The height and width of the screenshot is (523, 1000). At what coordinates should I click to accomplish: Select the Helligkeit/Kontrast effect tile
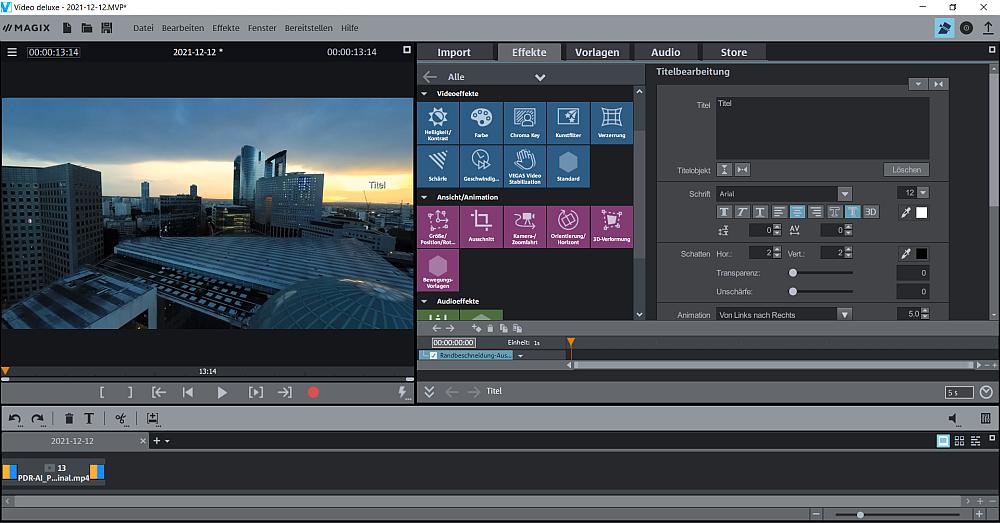click(437, 123)
